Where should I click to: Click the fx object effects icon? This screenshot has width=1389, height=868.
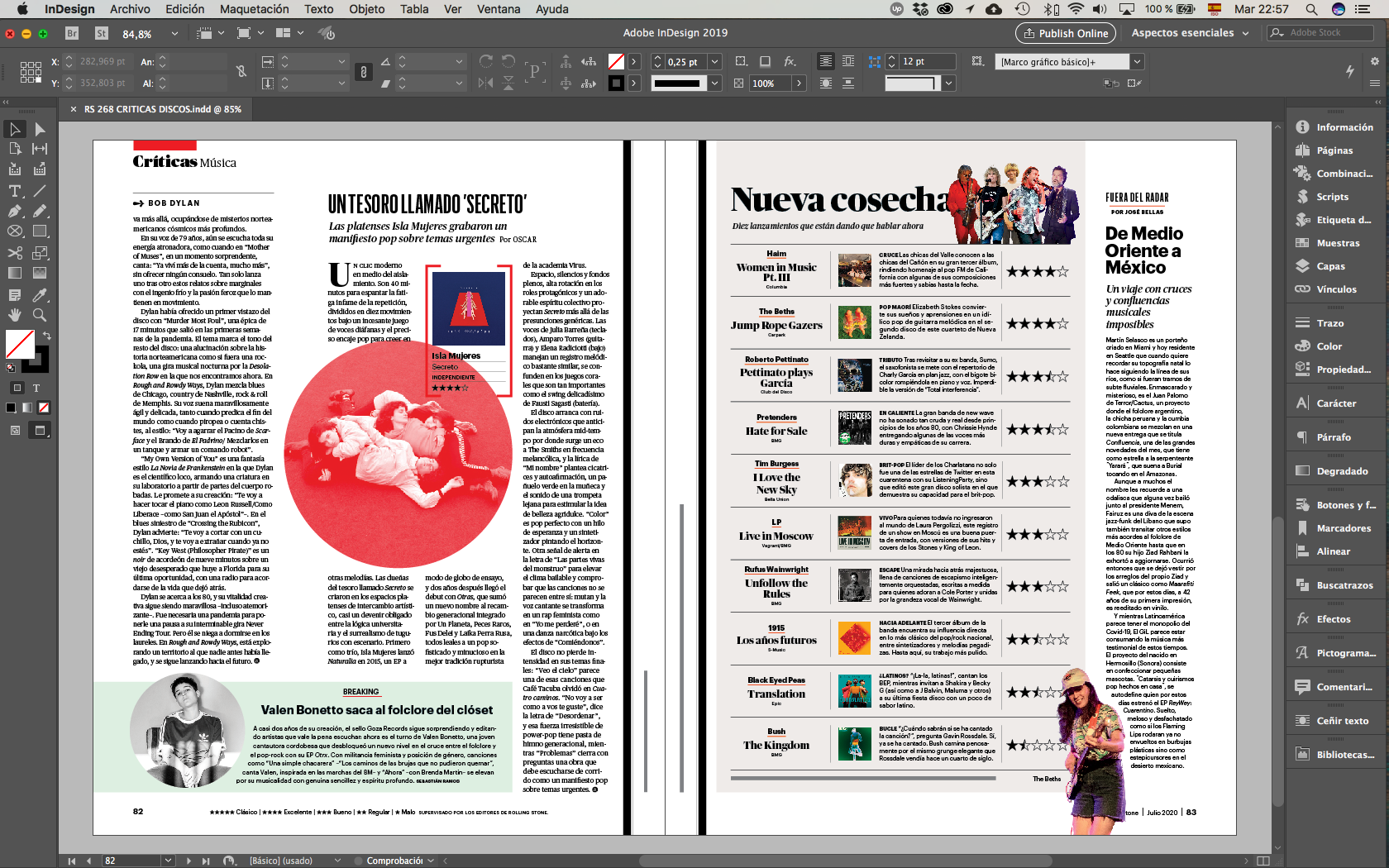click(790, 61)
